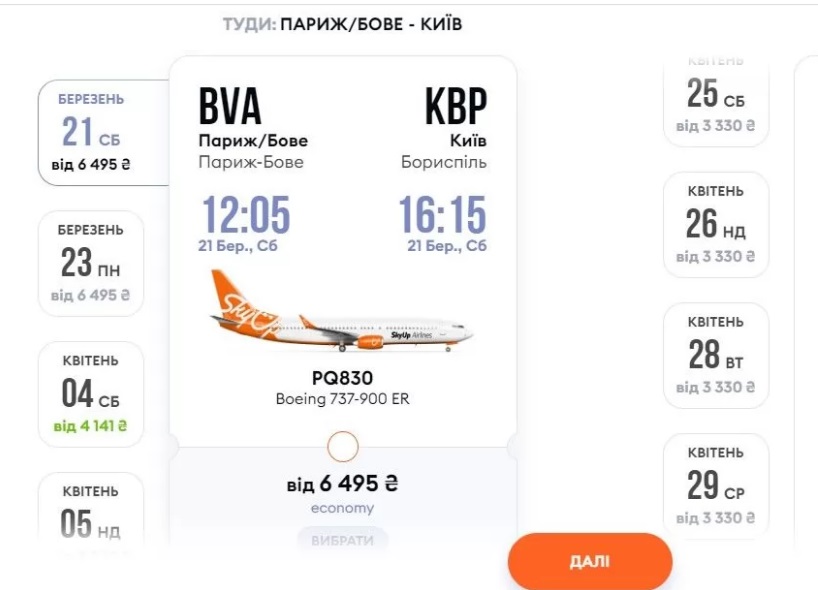Viewport: 818px width, 590px height.
Task: Click the ТУДИ: ПАРИЖ/БОВЕ - КИЇВ heading
Action: tap(342, 23)
